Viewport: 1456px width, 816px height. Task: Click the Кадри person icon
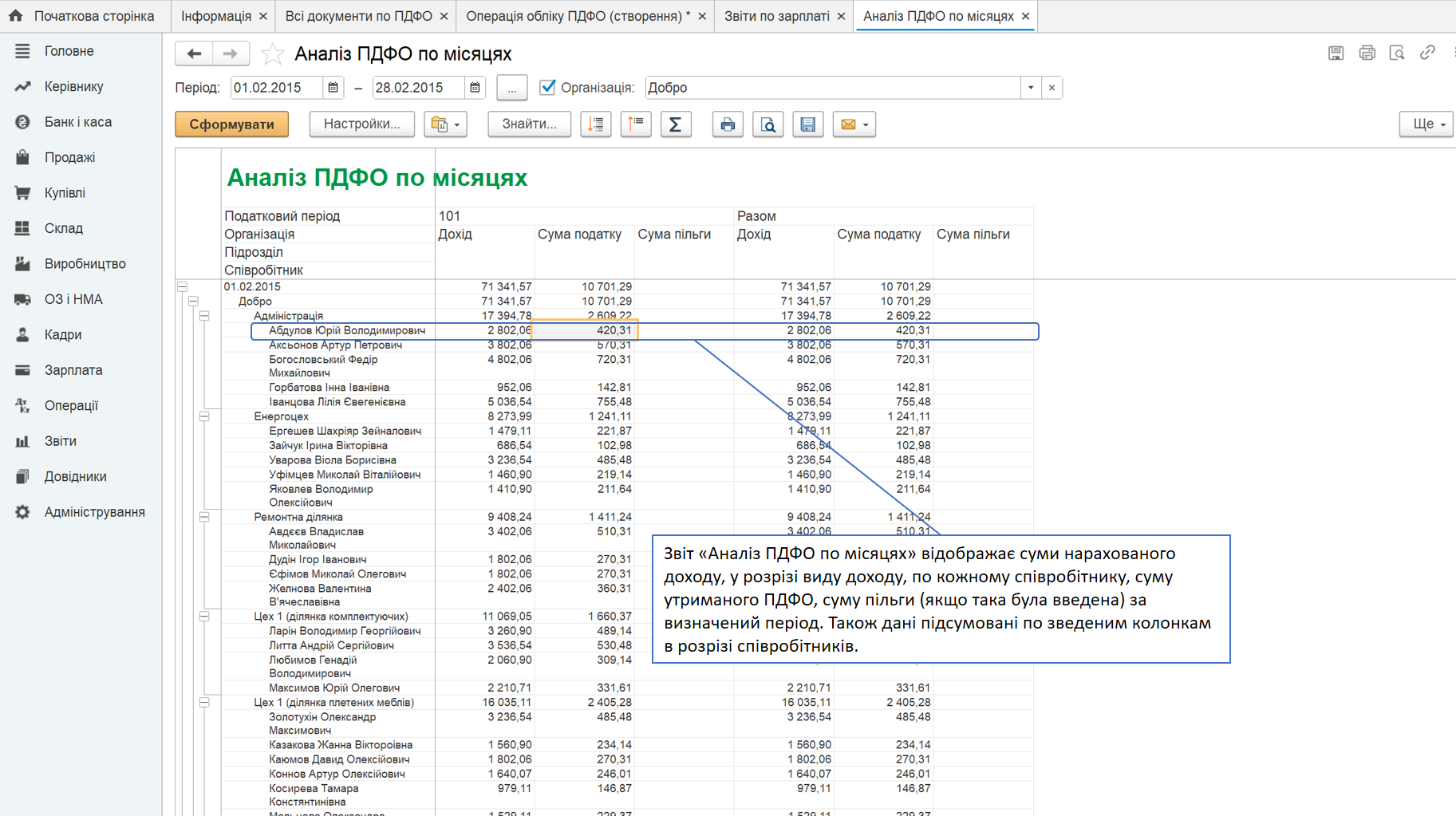[22, 335]
